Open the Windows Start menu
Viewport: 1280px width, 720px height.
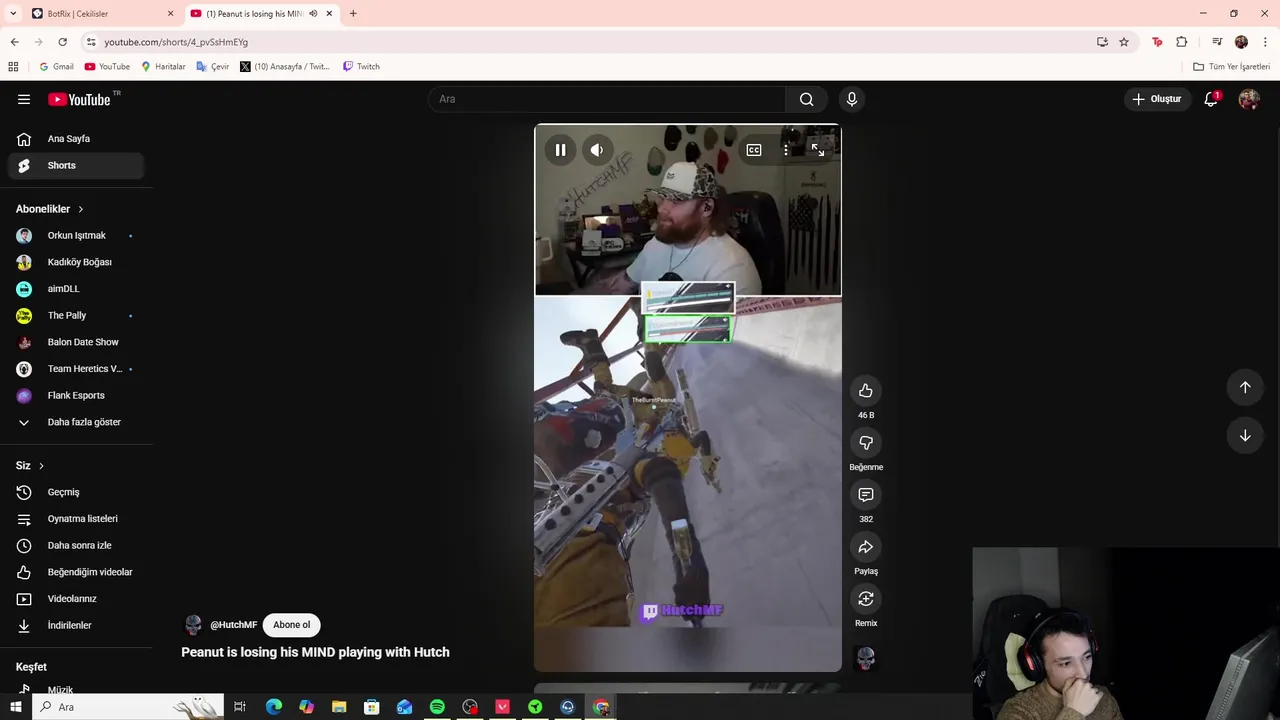15,707
